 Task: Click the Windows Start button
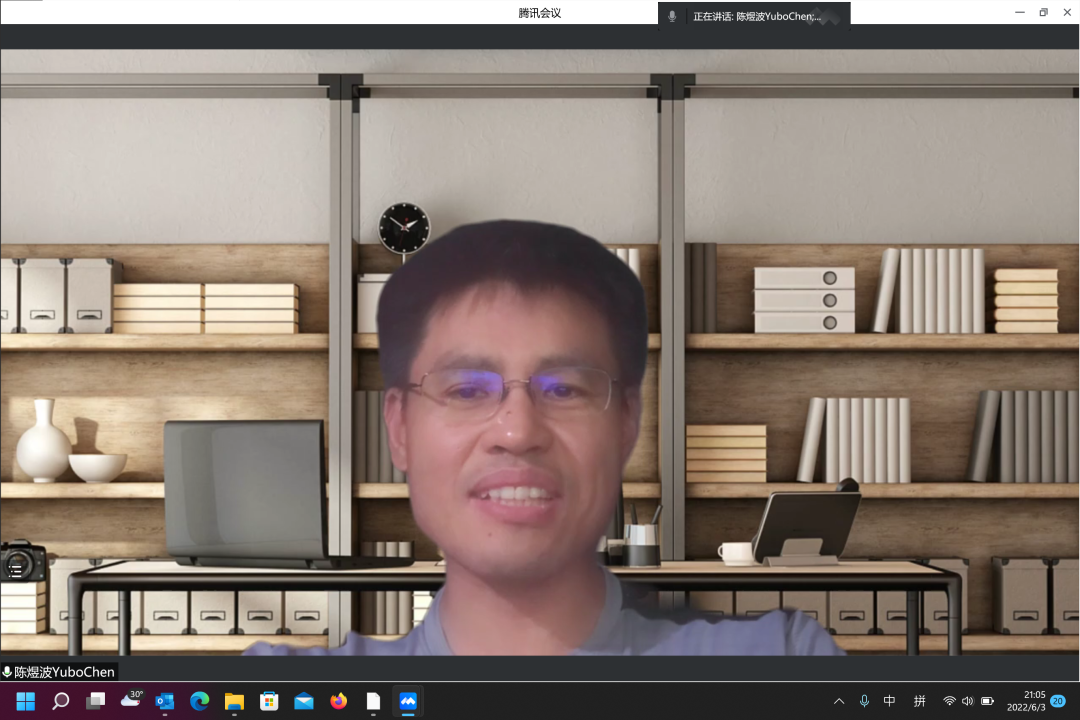click(x=25, y=701)
